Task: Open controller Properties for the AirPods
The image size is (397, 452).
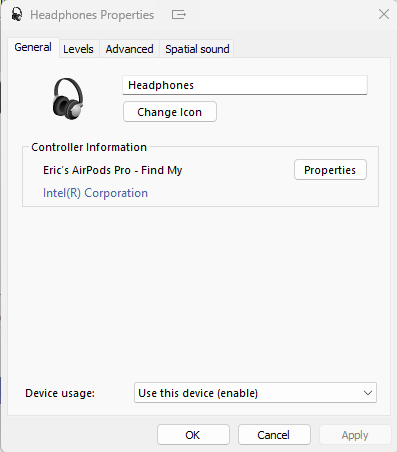Action: tap(330, 170)
